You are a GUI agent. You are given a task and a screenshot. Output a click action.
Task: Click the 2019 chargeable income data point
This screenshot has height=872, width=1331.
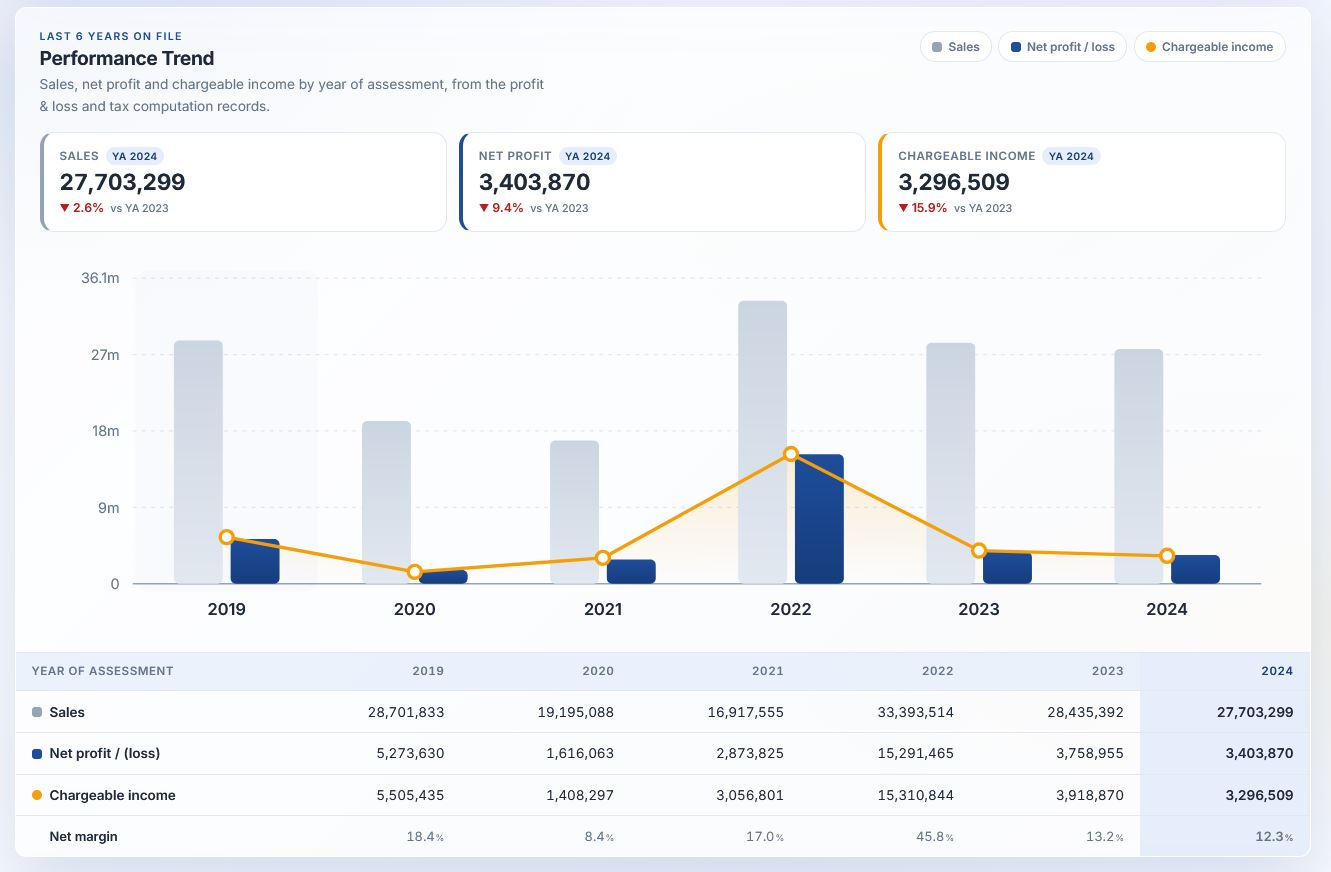pyautogui.click(x=227, y=538)
